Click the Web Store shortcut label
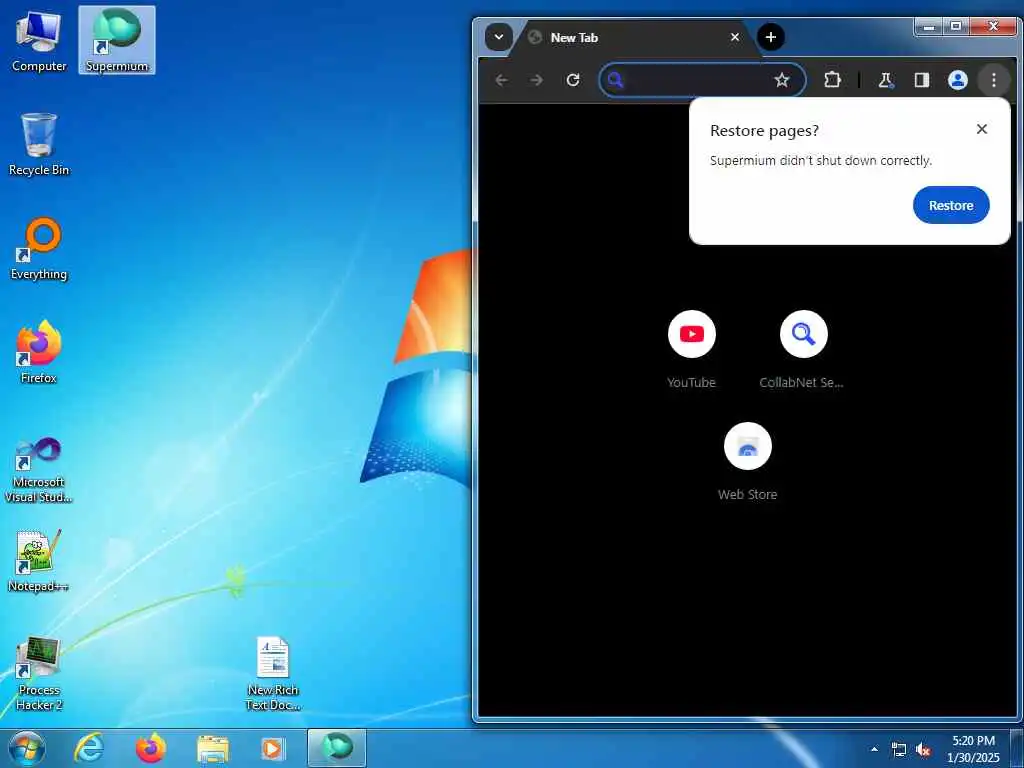This screenshot has height=768, width=1024. point(748,494)
